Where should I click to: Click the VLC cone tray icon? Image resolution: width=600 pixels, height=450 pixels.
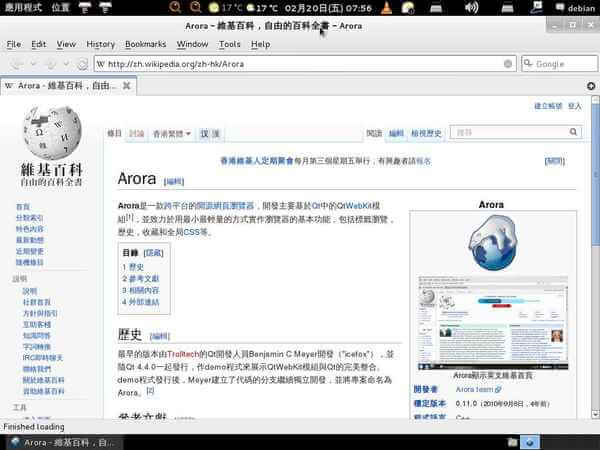pyautogui.click(x=386, y=8)
